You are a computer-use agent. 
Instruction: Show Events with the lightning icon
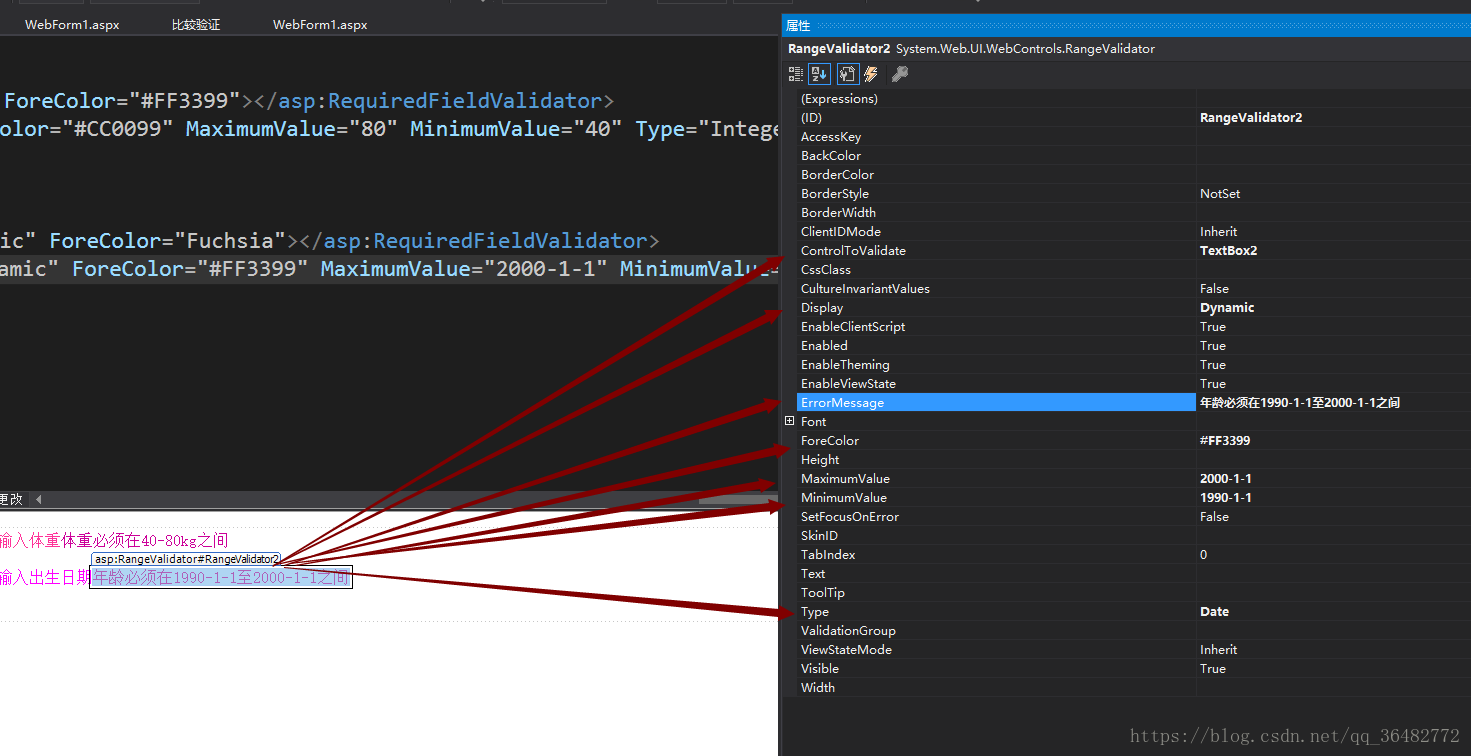click(871, 74)
